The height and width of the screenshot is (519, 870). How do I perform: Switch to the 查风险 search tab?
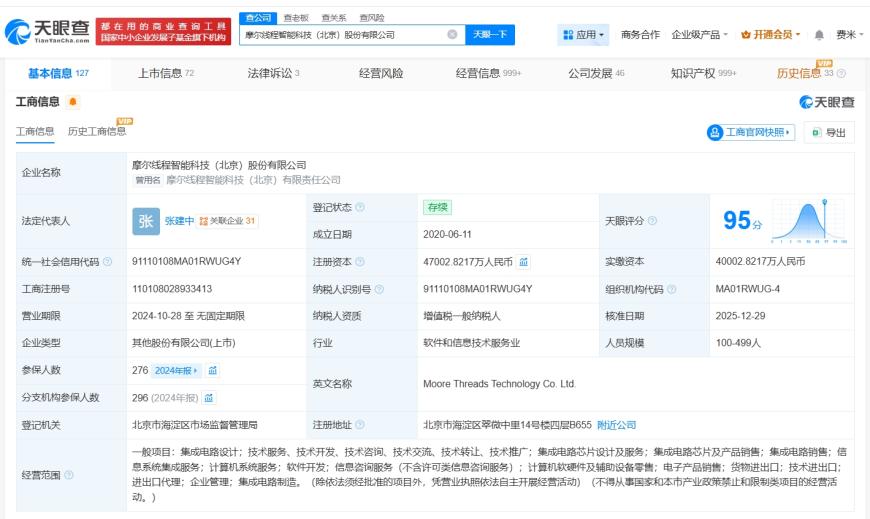(372, 18)
